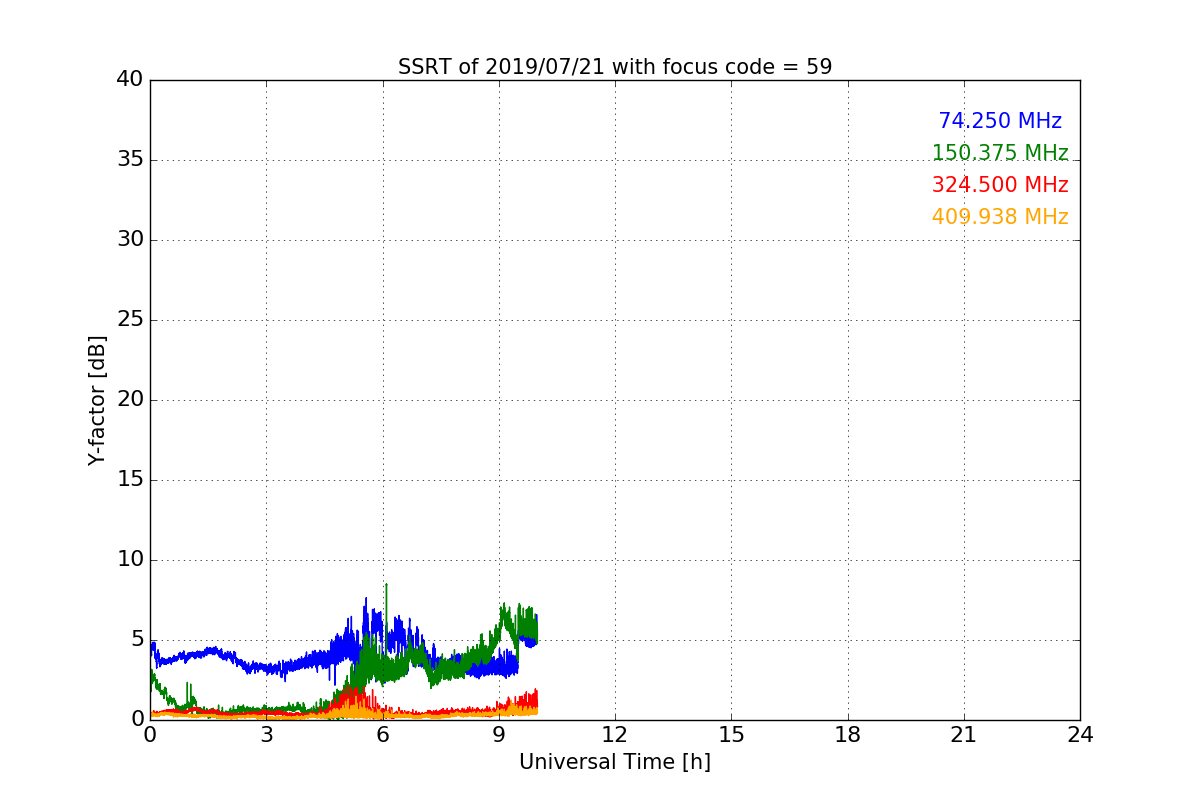Select the 324.500 MHz legend label

click(x=1000, y=185)
